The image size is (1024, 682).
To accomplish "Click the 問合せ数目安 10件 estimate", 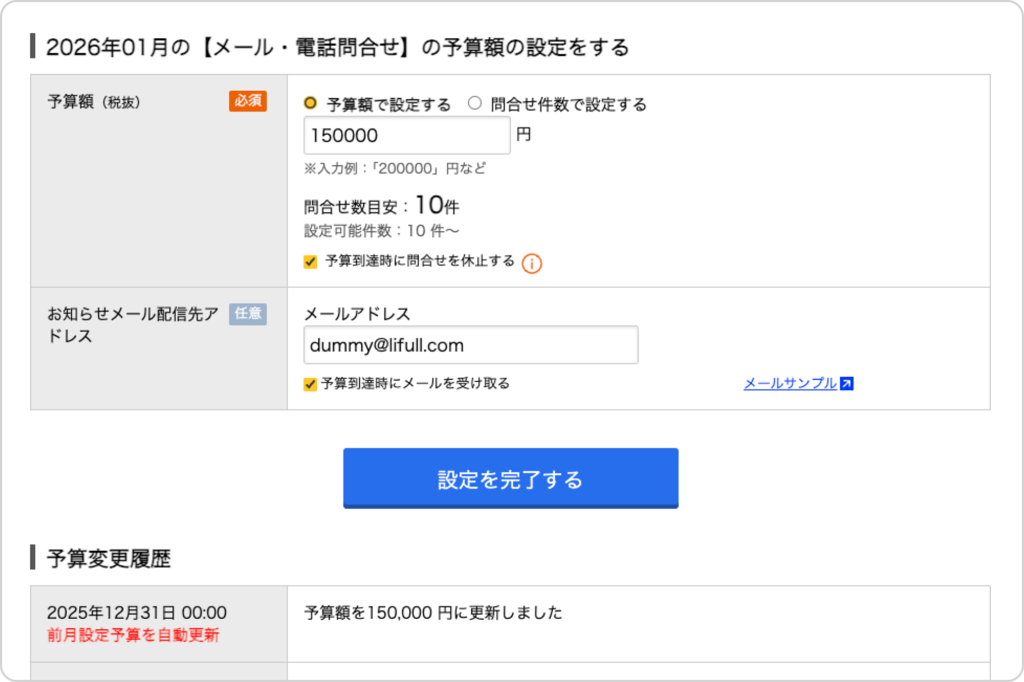I will tap(381, 206).
